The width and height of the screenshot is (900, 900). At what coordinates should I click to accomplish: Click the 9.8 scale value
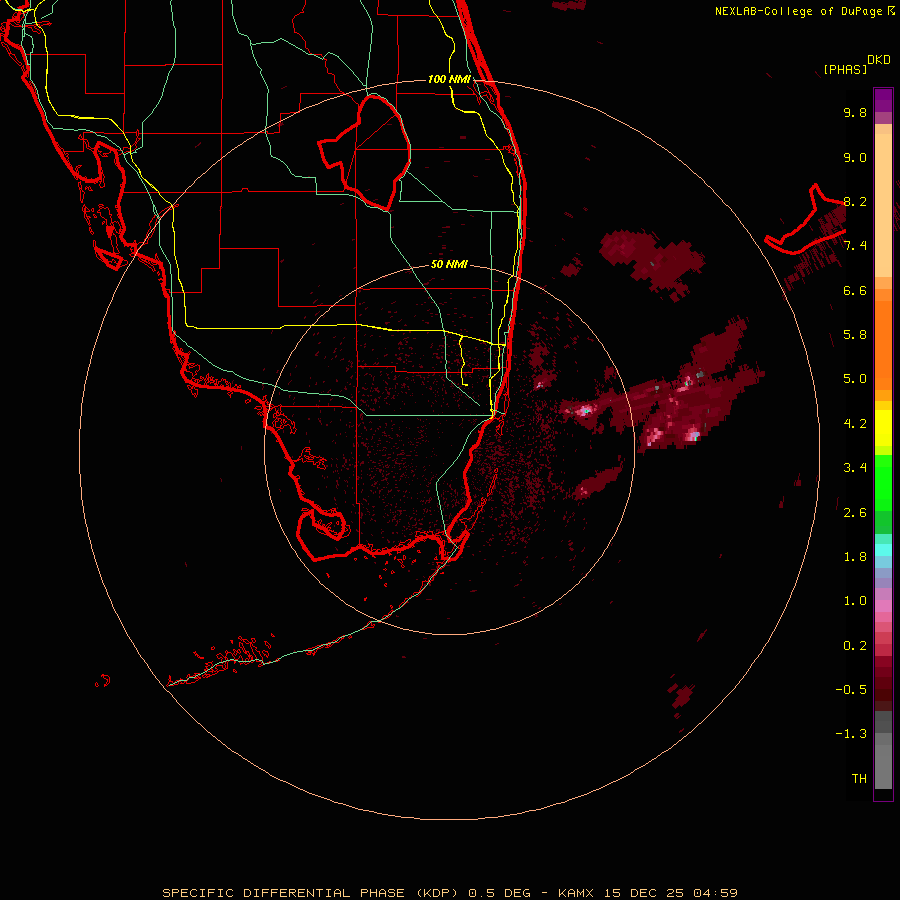[855, 112]
